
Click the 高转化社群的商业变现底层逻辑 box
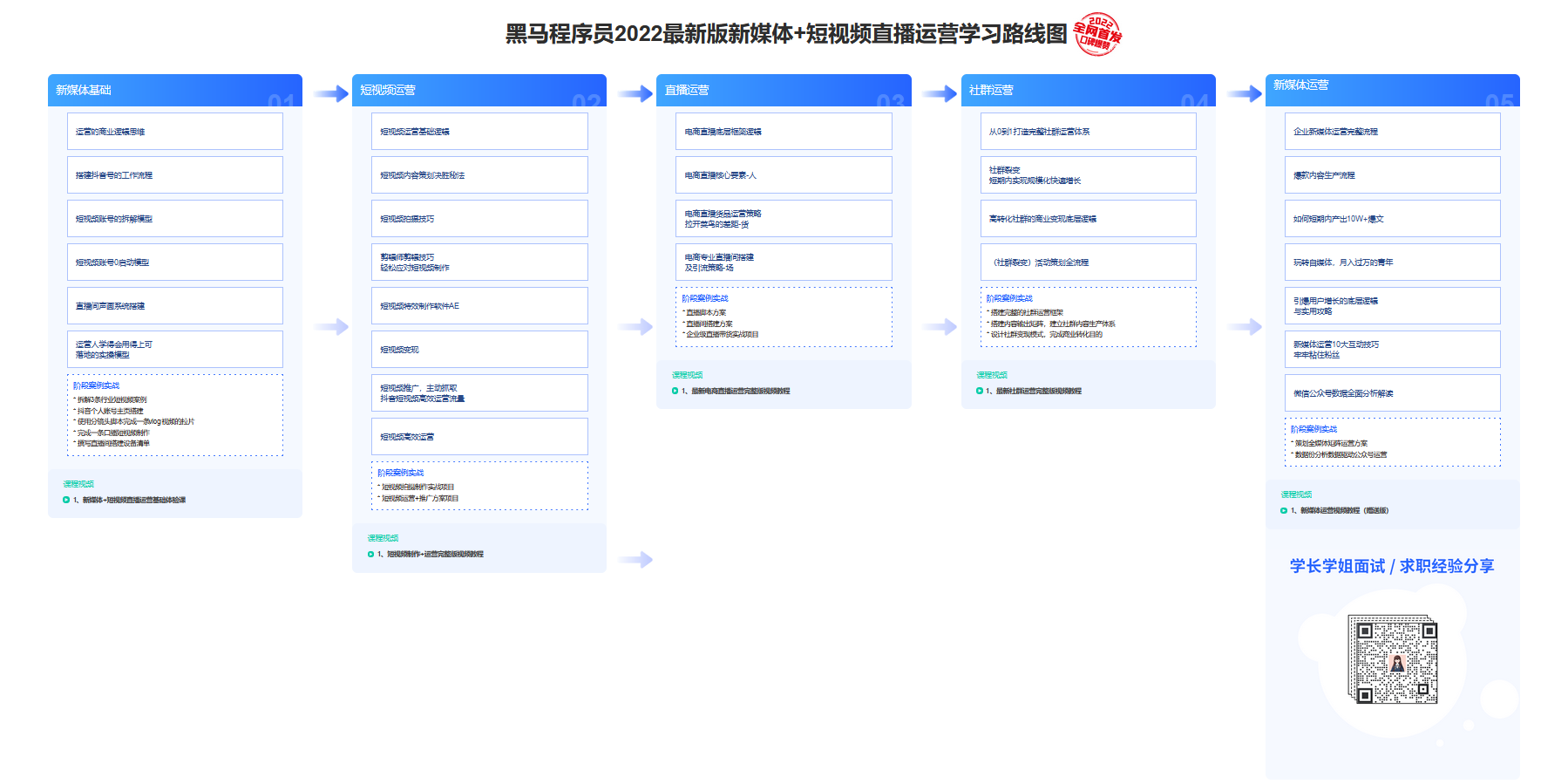click(1088, 219)
